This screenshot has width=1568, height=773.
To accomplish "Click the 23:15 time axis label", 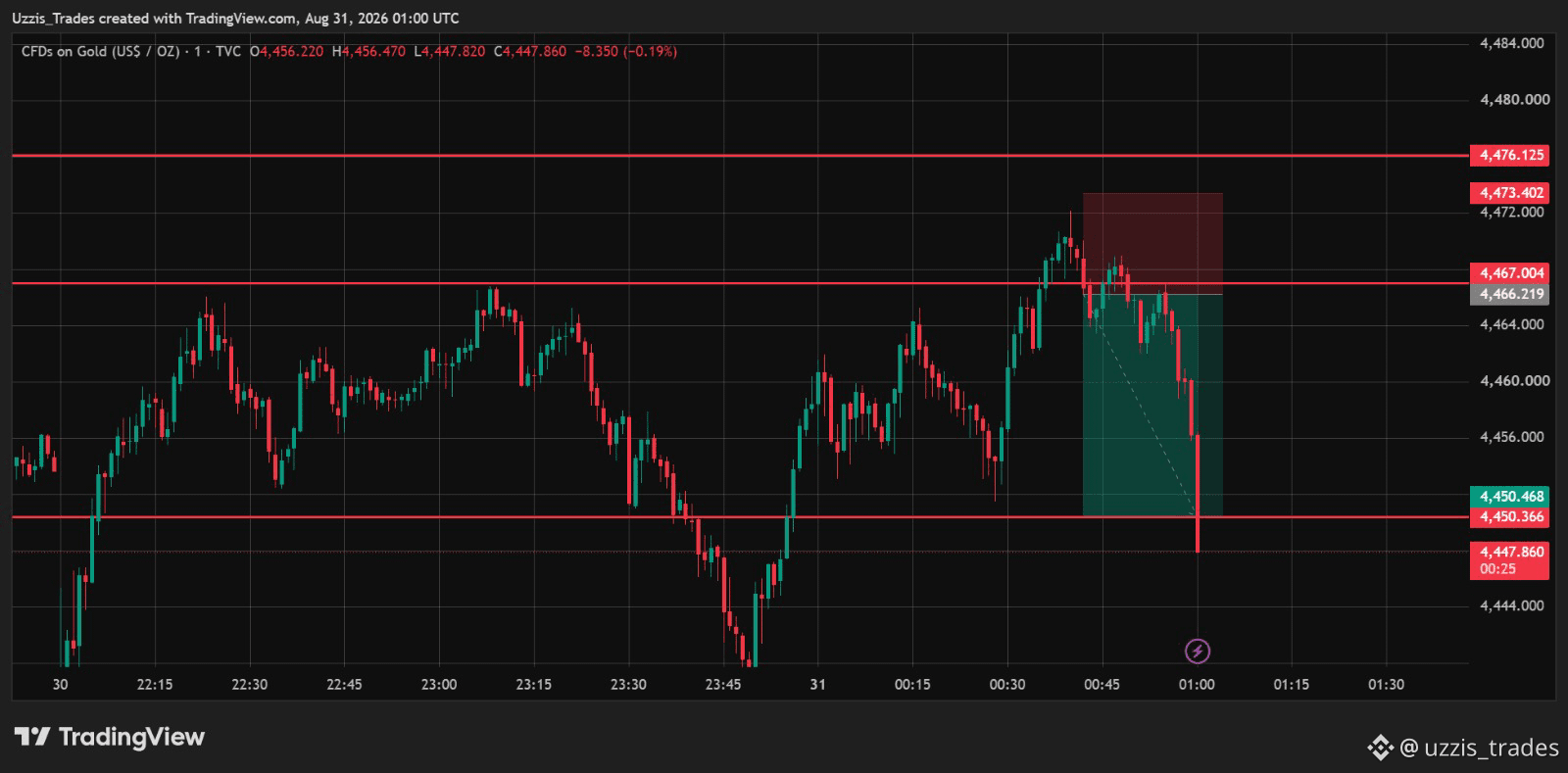I will coord(534,685).
